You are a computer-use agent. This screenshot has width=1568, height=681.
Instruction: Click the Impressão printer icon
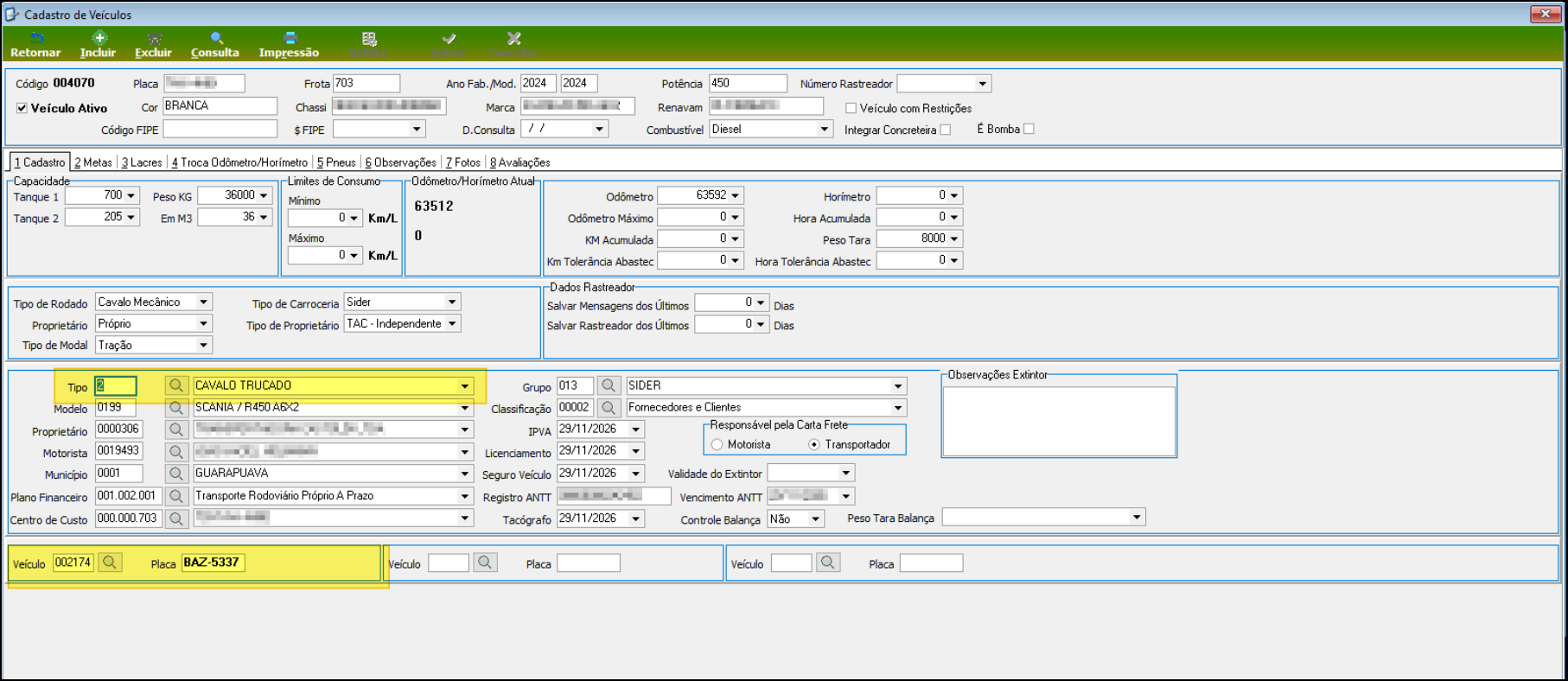click(290, 38)
